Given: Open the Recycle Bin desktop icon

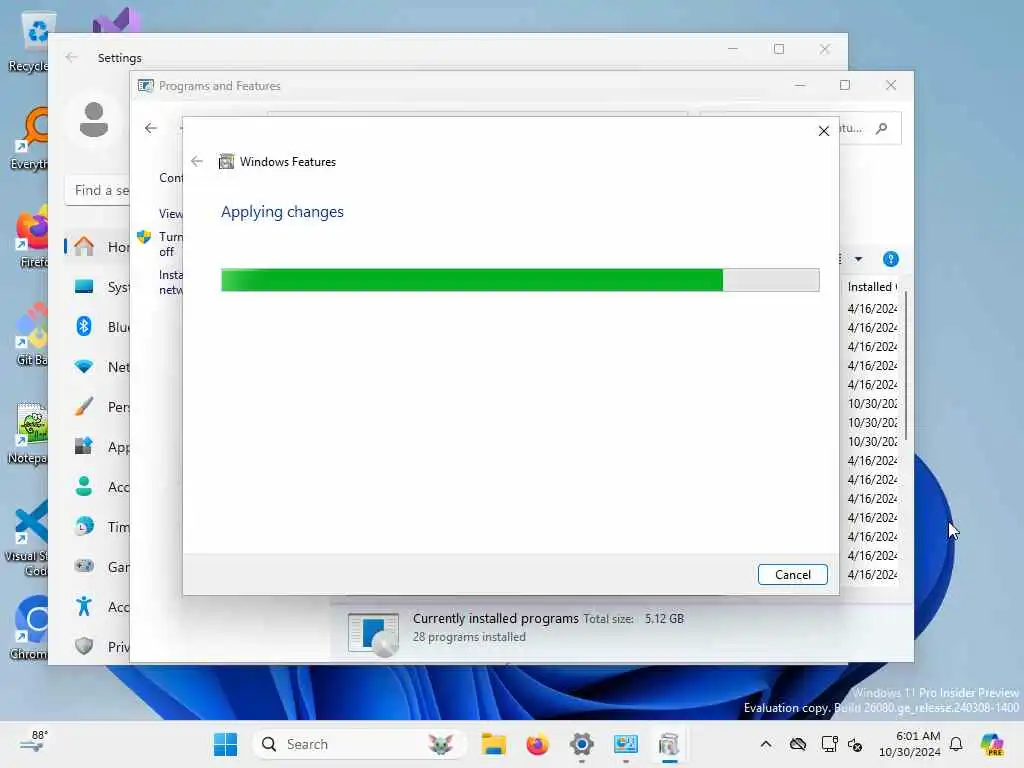Looking at the screenshot, I should click(x=29, y=40).
